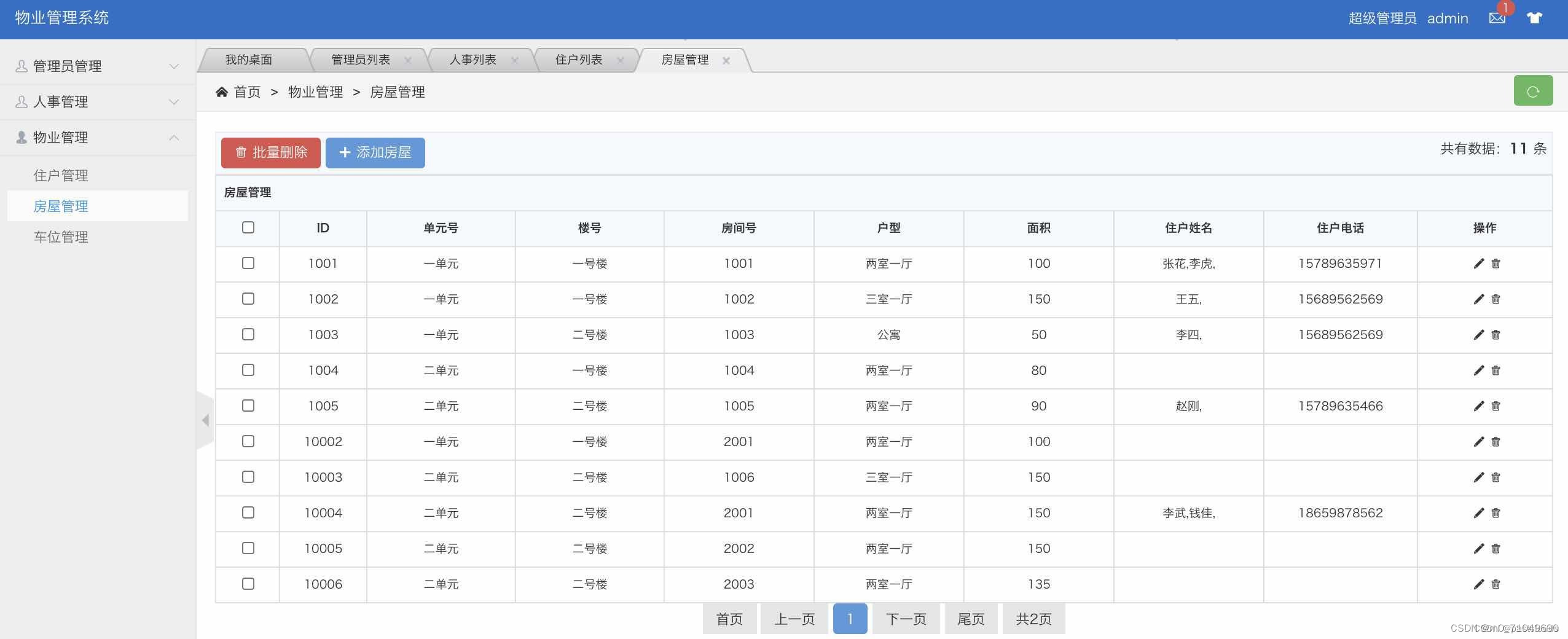The image size is (1568, 639).
Task: Edit row ID 1004 with the pencil
Action: tap(1479, 370)
